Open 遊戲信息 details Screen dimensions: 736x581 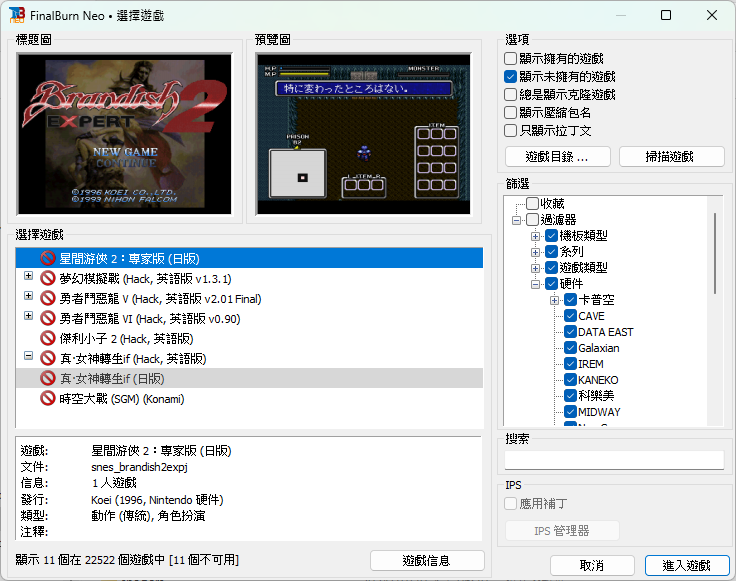coord(427,560)
